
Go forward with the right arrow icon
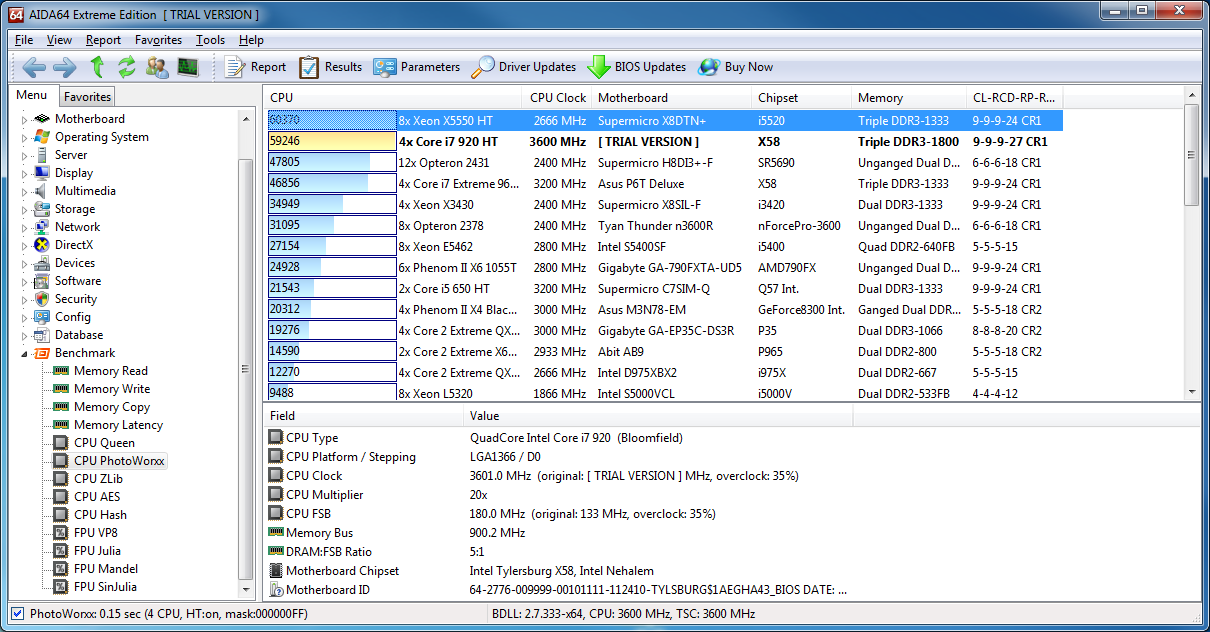(64, 67)
